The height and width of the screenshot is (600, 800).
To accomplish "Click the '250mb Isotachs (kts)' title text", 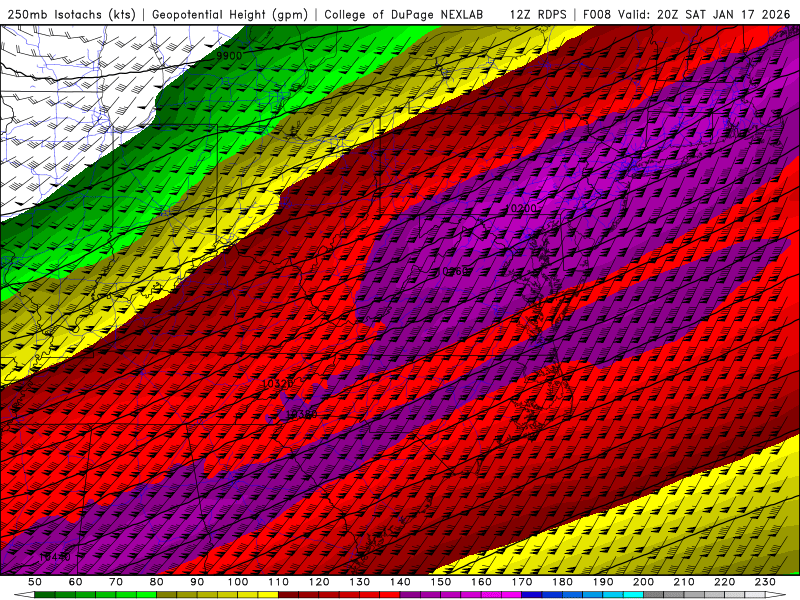I will 71,14.
